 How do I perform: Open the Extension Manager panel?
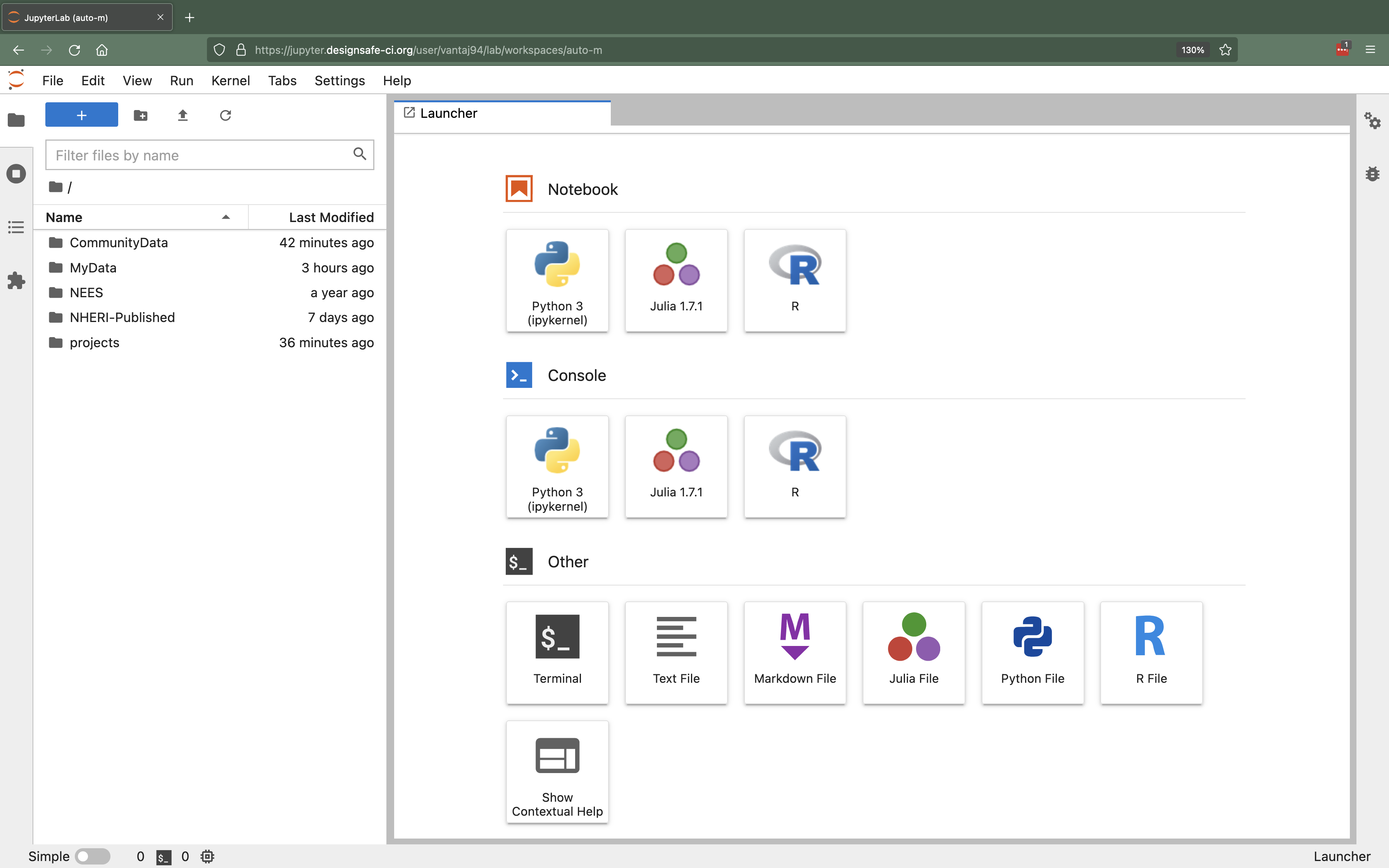click(16, 281)
